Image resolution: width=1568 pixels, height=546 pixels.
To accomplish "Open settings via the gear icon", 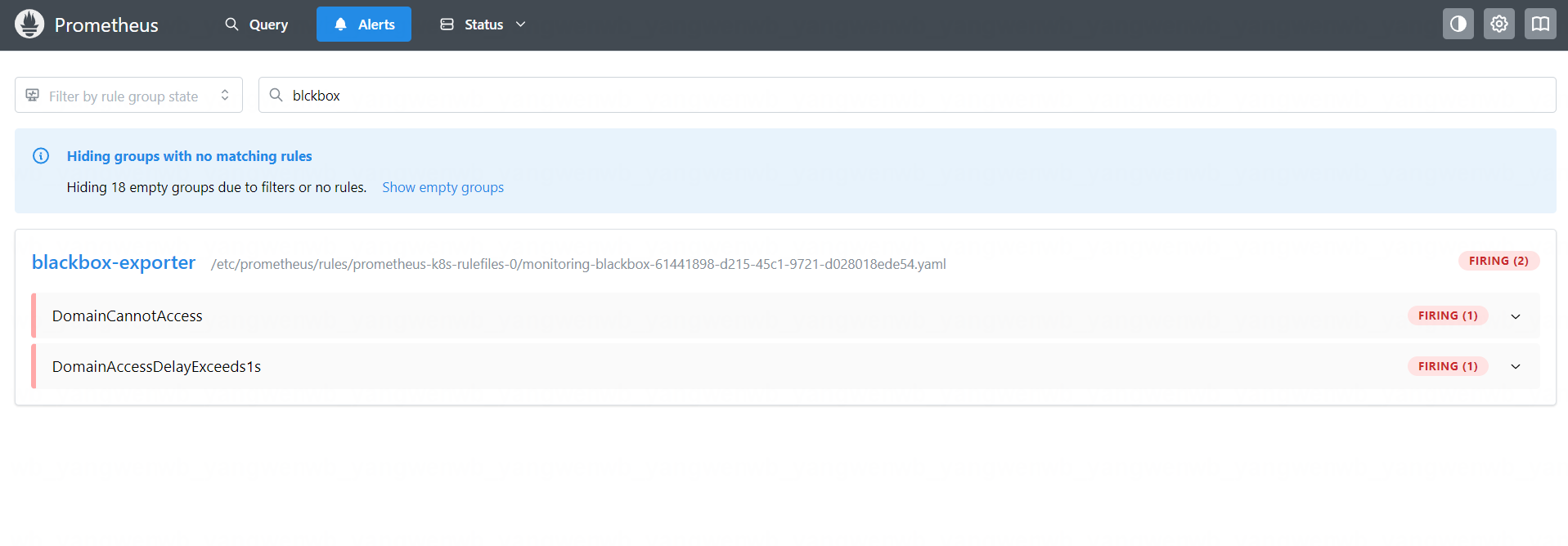I will pyautogui.click(x=1498, y=25).
